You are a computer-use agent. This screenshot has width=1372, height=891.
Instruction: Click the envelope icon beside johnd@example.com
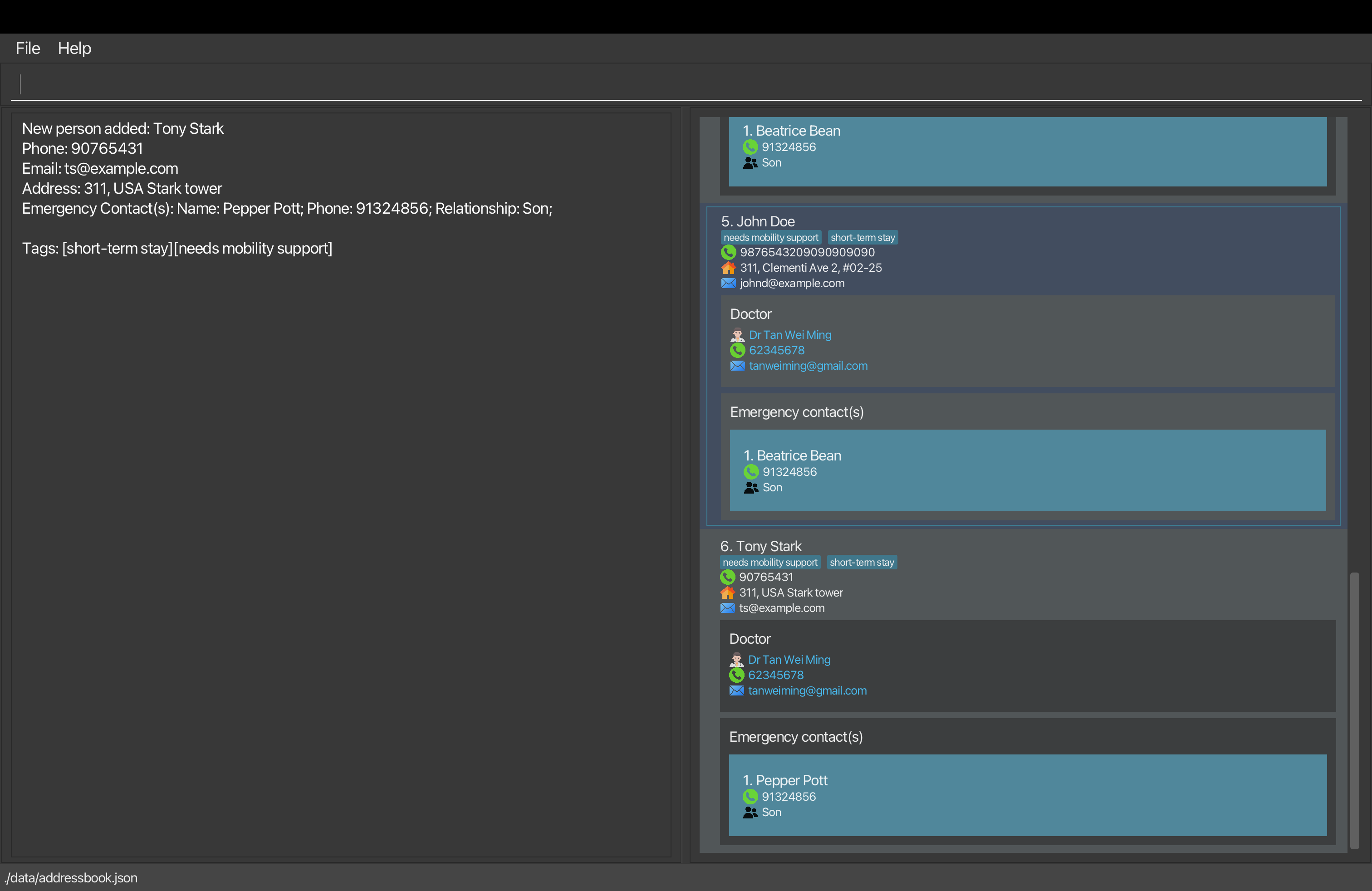(x=728, y=284)
